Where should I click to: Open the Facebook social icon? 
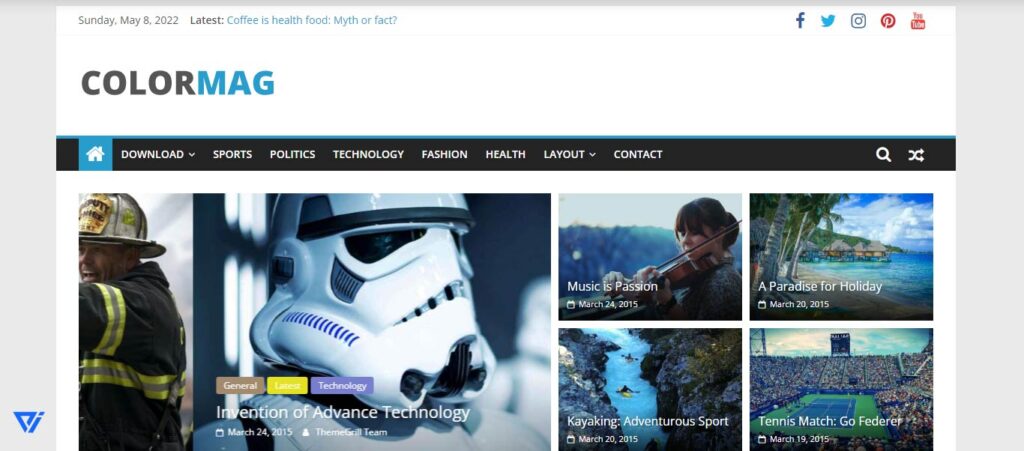point(800,20)
